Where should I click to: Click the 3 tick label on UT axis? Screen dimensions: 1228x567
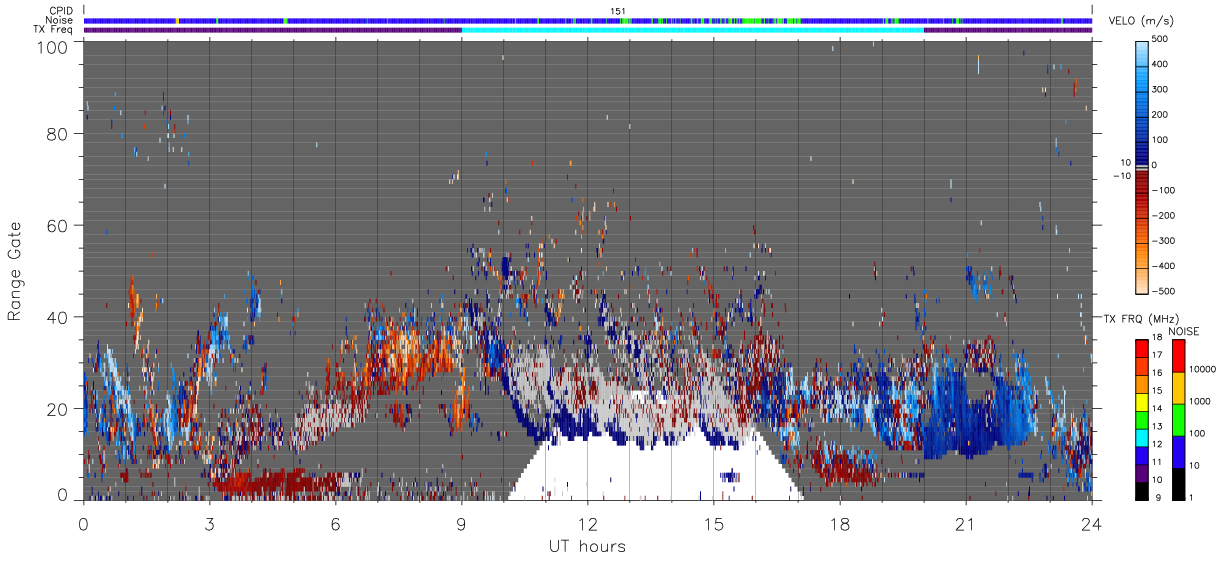[209, 524]
